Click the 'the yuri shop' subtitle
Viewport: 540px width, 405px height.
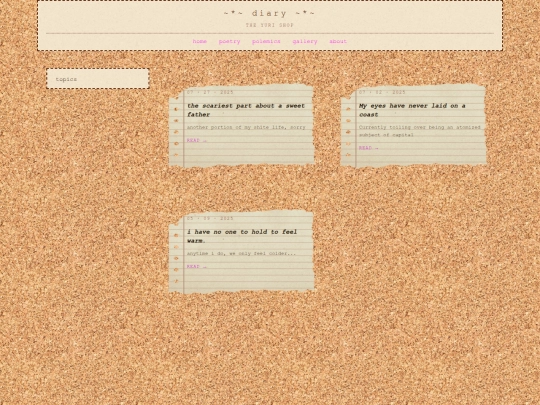270,25
